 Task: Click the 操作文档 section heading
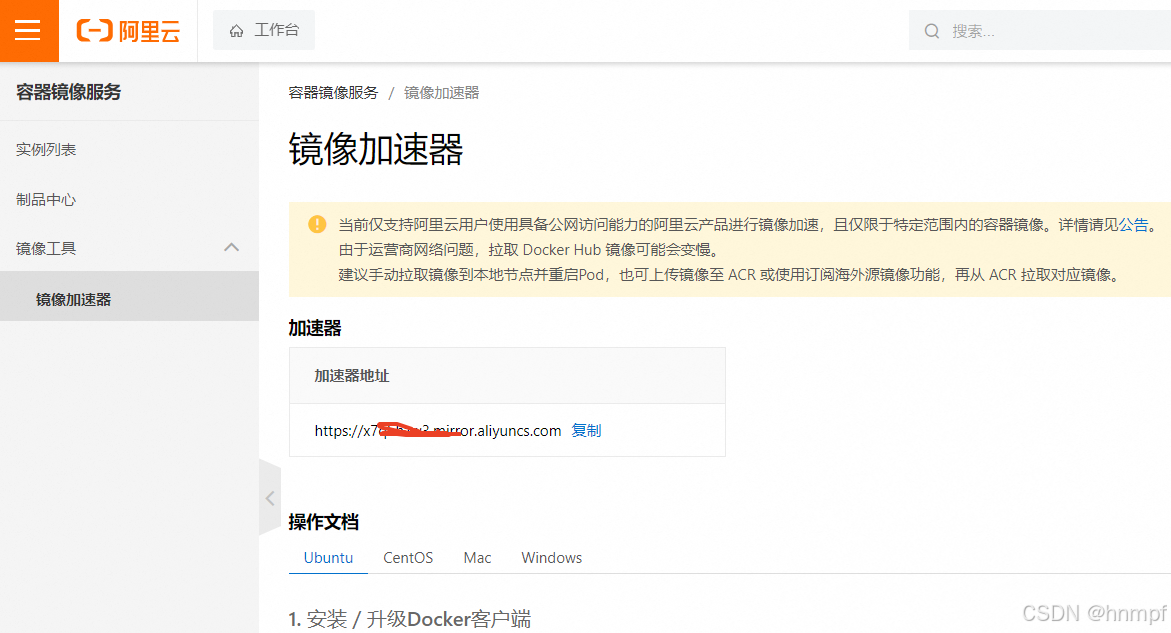click(323, 522)
